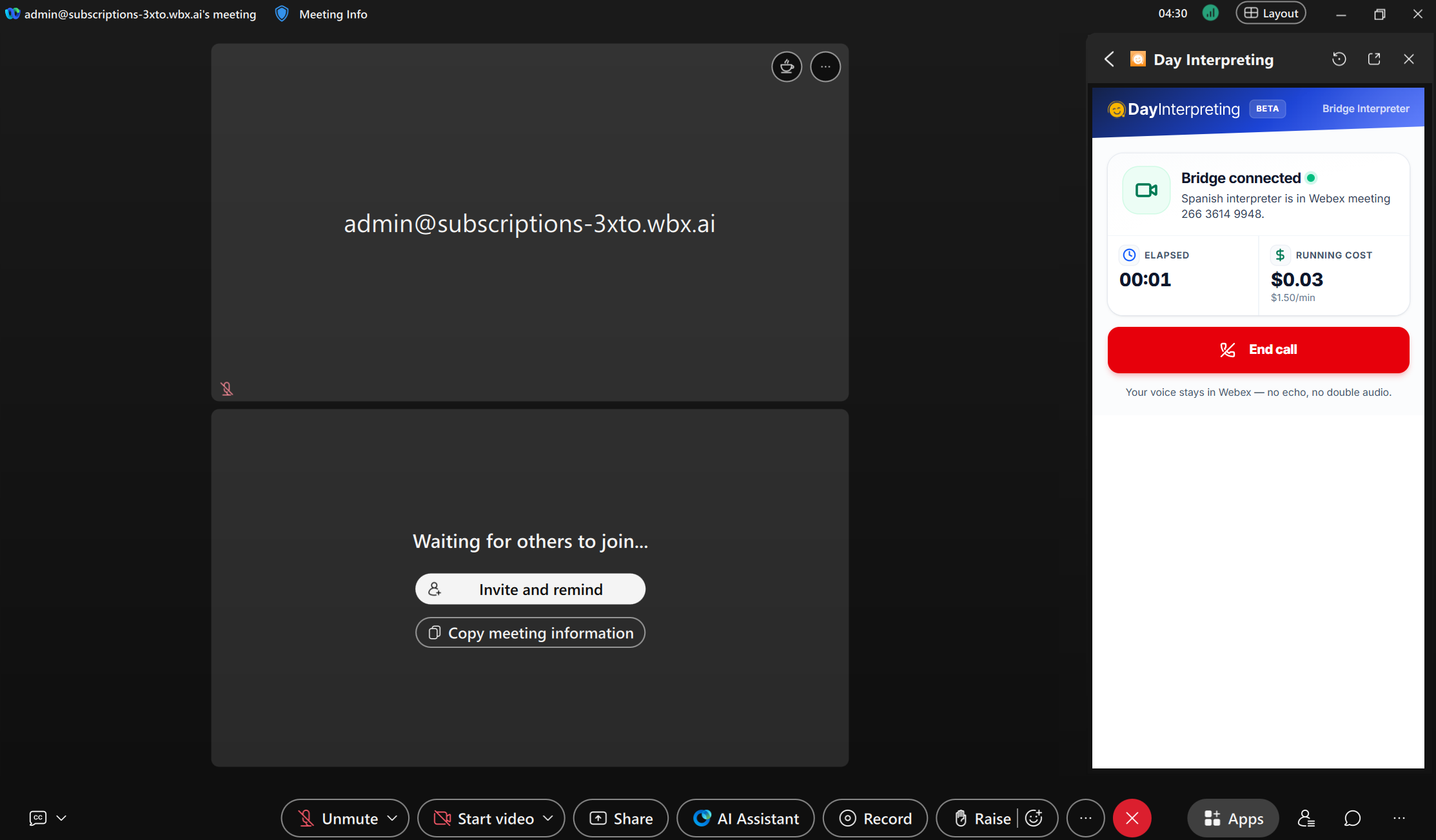The width and height of the screenshot is (1436, 840).
Task: Refresh the Day Interpreting app panel
Action: coord(1339,59)
